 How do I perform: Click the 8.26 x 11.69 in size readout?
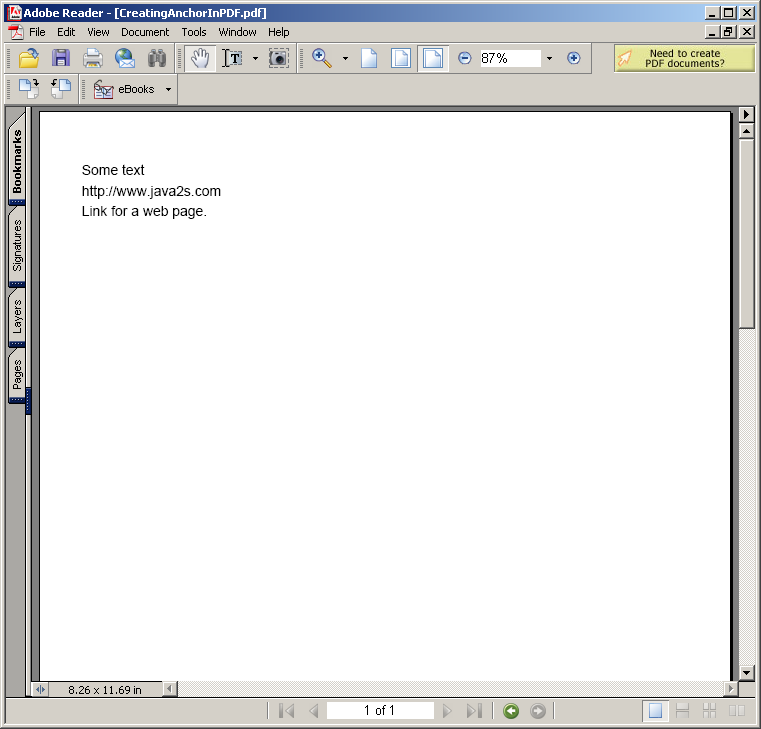(105, 690)
